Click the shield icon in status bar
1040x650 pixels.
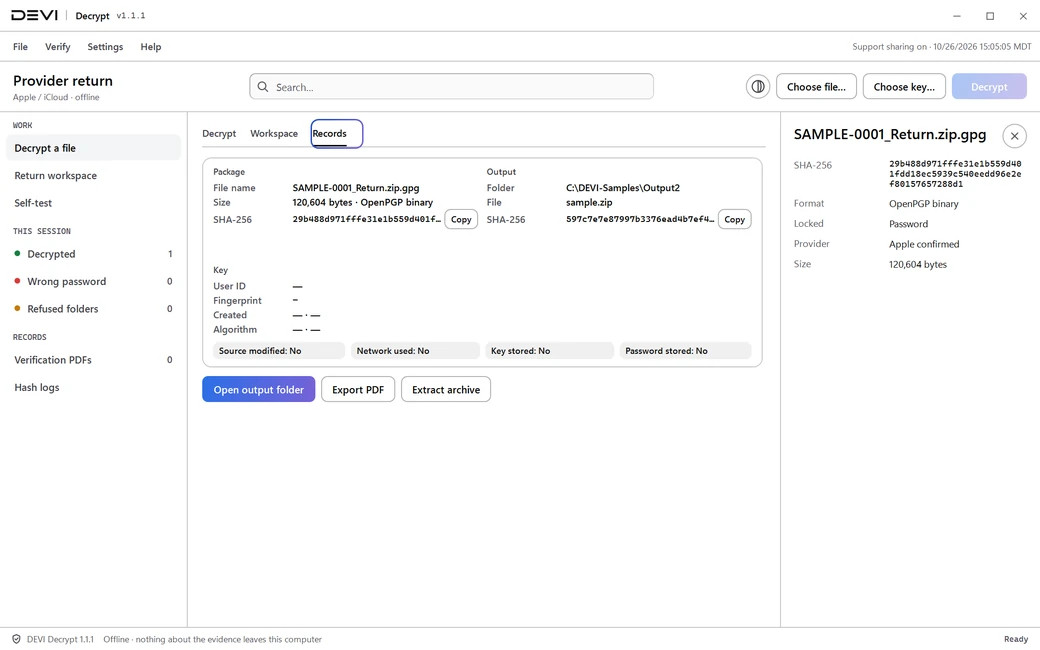point(17,639)
